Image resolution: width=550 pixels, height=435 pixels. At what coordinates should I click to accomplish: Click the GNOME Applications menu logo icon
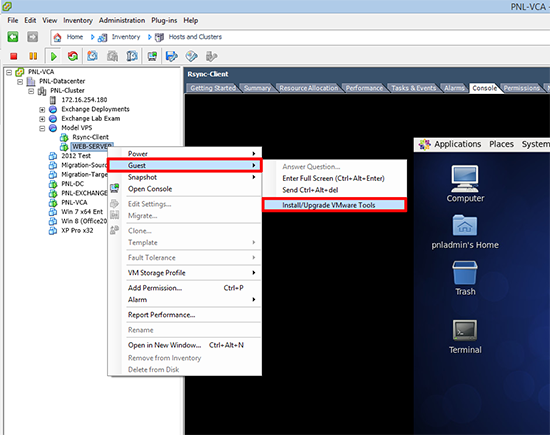click(424, 144)
